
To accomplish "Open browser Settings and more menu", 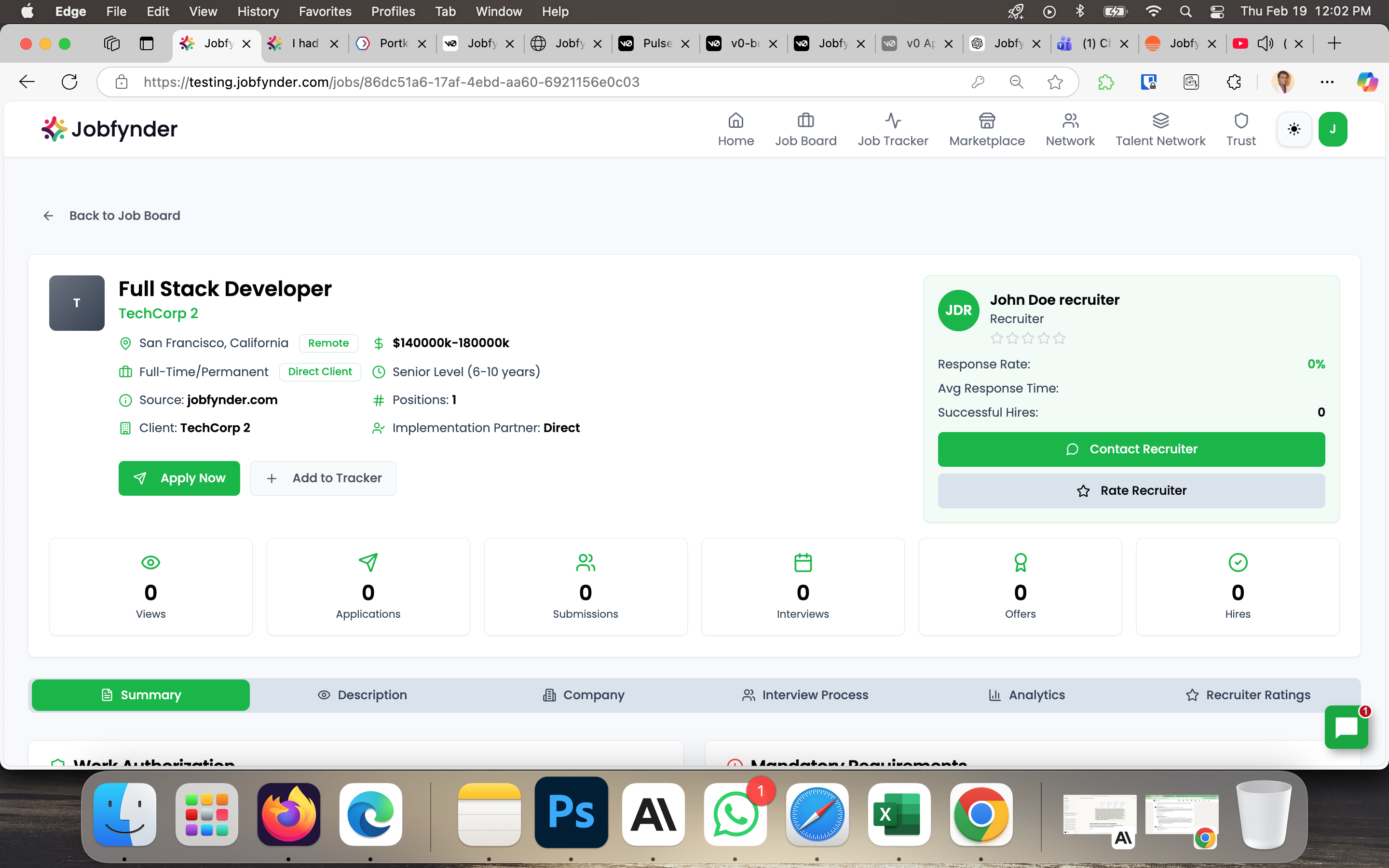I will (x=1327, y=82).
